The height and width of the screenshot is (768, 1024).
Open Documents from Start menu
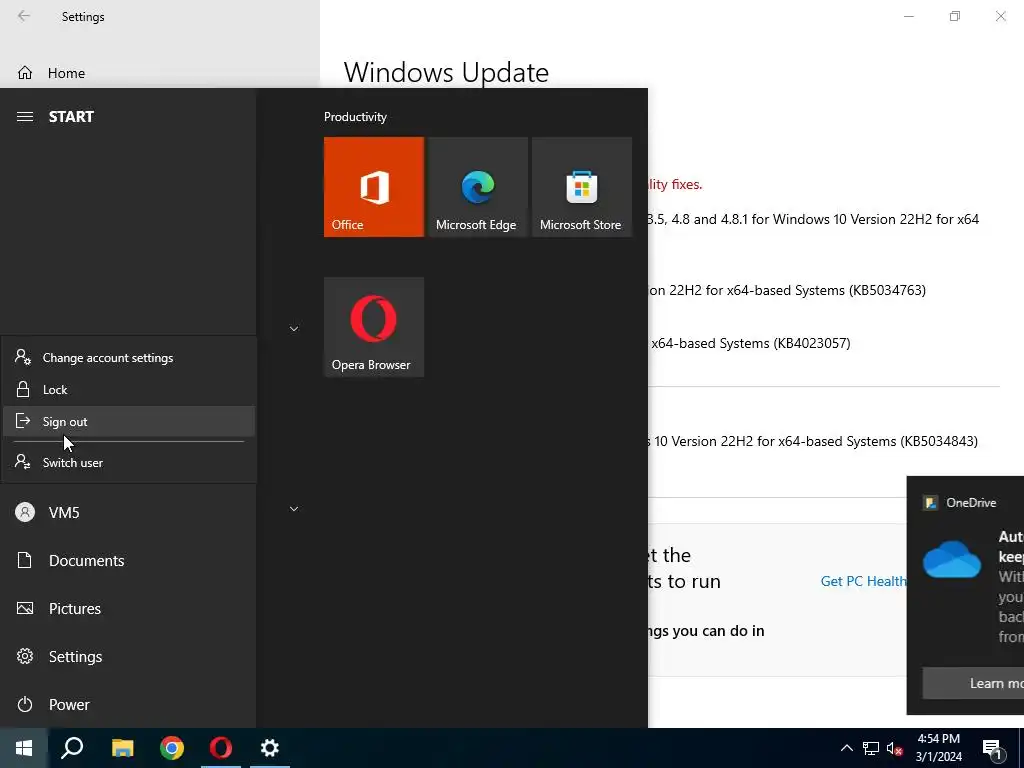point(128,560)
